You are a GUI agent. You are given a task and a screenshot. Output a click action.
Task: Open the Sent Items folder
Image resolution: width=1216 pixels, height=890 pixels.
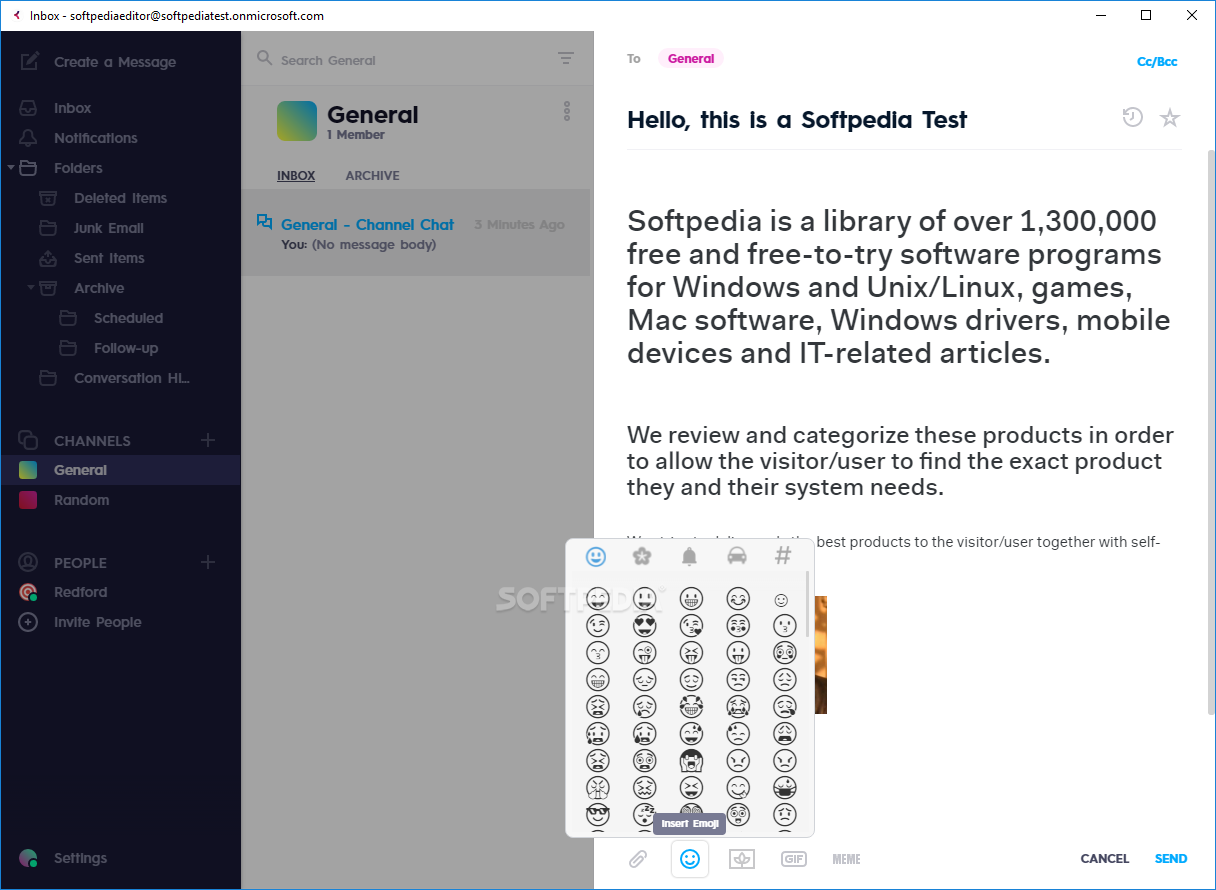109,258
